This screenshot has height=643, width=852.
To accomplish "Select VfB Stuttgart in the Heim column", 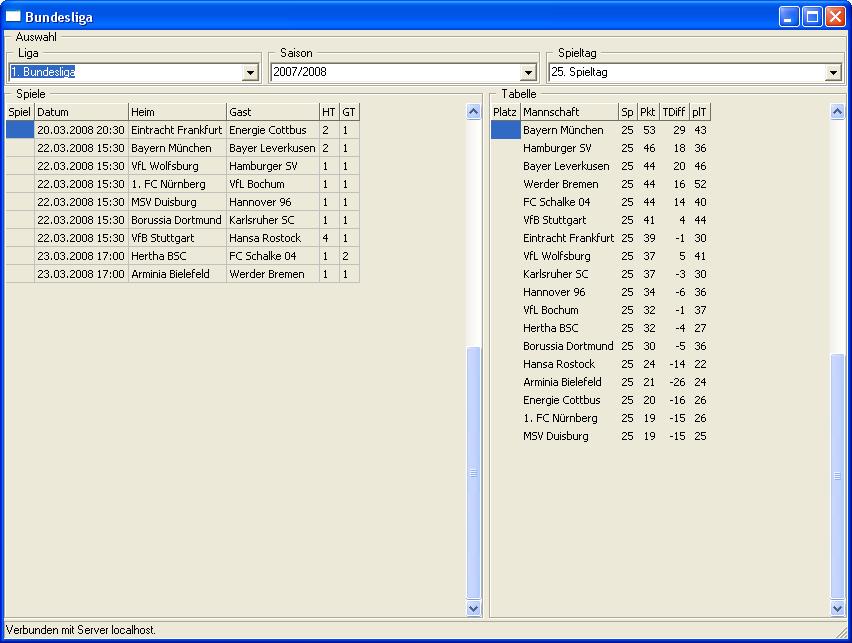I will 177,238.
